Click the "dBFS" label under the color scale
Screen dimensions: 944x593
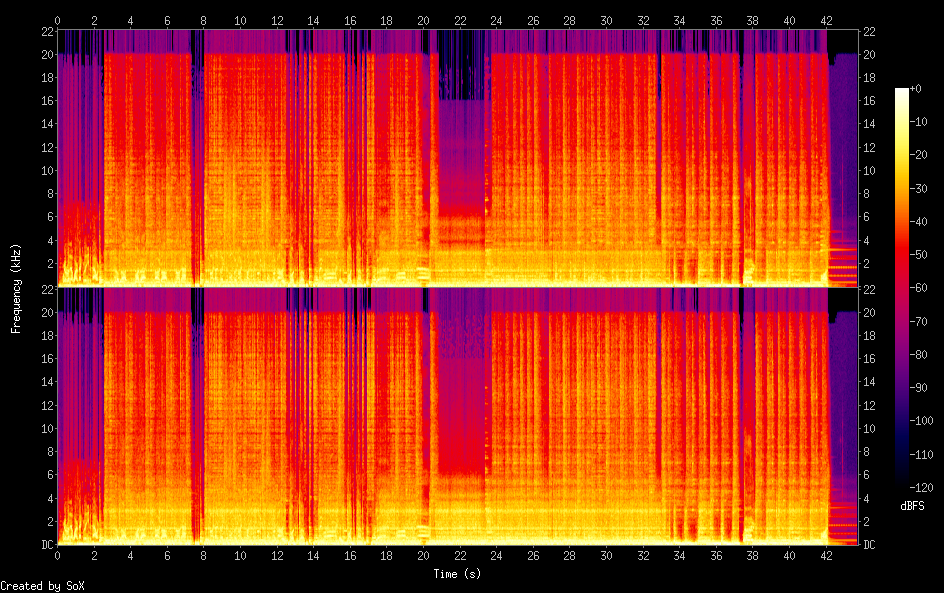(911, 507)
